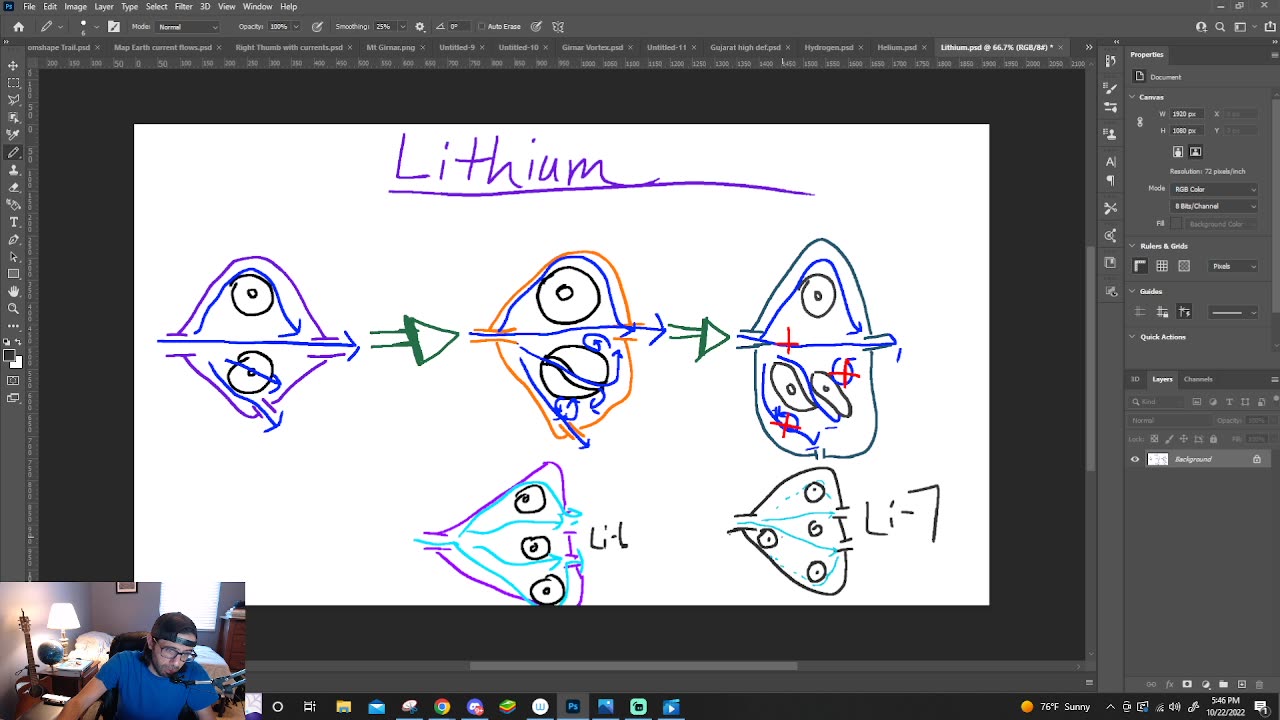This screenshot has width=1280, height=720.
Task: Open the Brushes panel icon in dock
Action: coord(1110,89)
